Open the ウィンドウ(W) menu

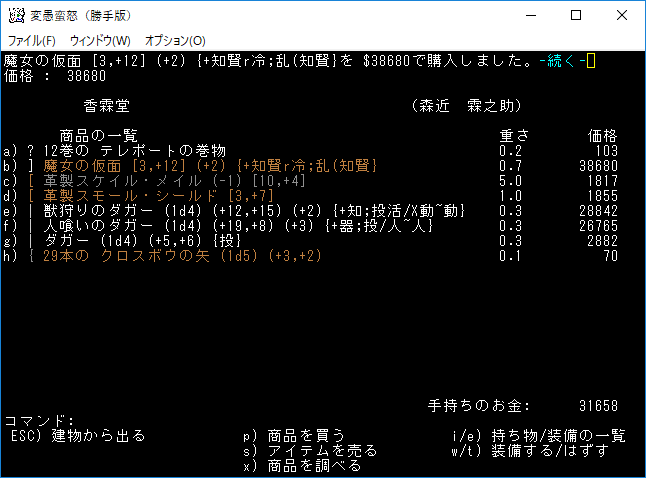(x=100, y=40)
